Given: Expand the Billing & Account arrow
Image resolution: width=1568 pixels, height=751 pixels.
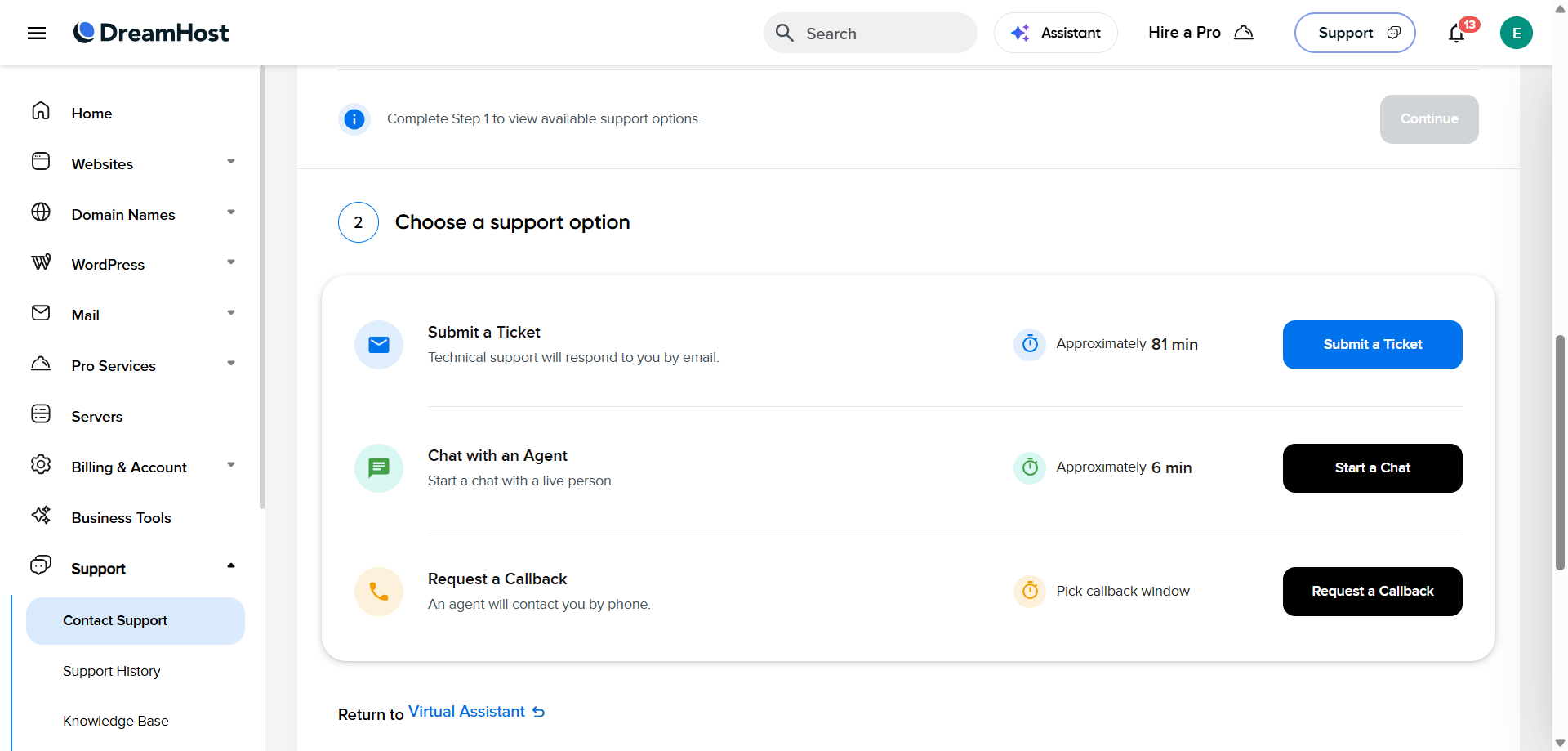Looking at the screenshot, I should 231,465.
